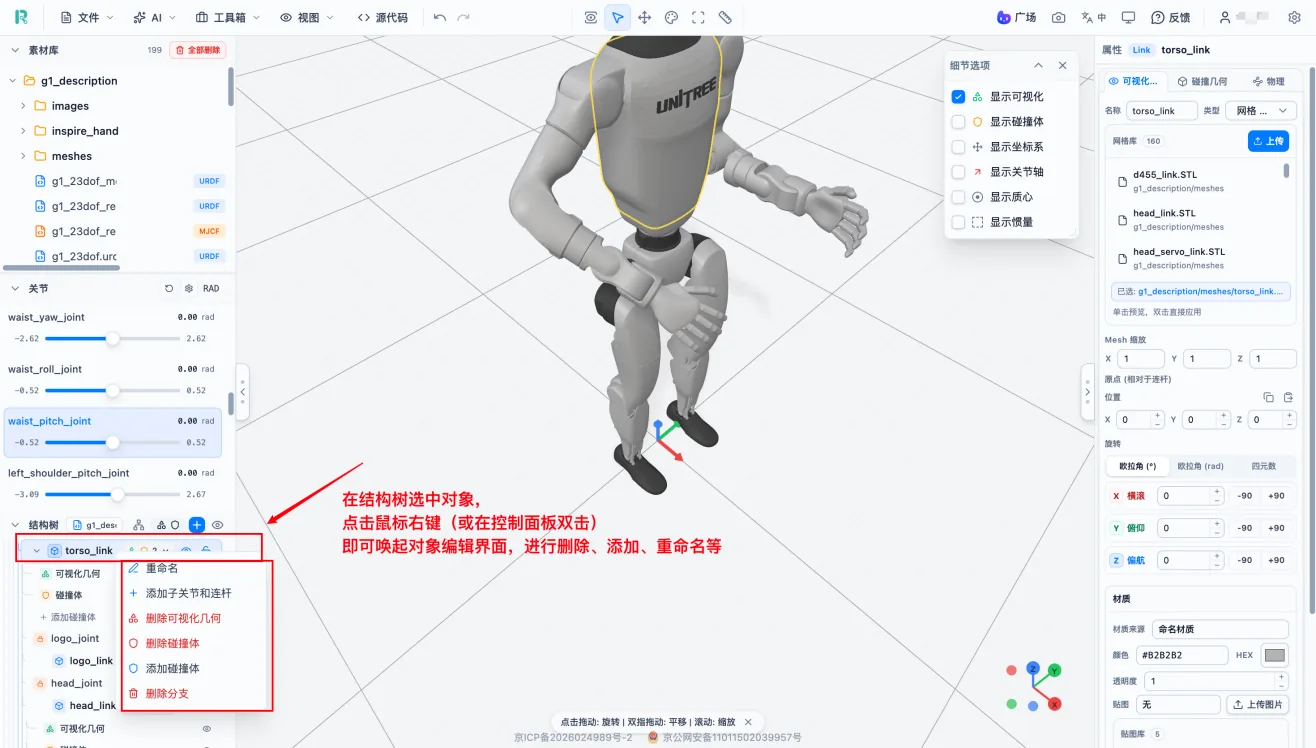Click the hierarchy tree icon in 结构树 header
This screenshot has width=1316, height=748.
coord(138,524)
